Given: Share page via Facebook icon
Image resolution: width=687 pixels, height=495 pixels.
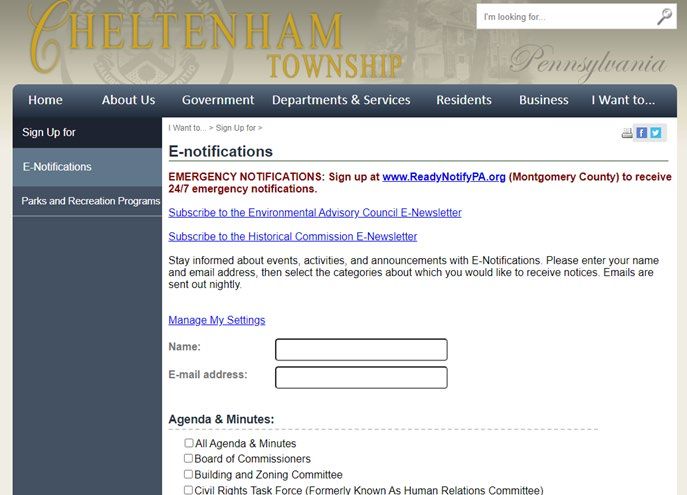Looking at the screenshot, I should click(641, 133).
